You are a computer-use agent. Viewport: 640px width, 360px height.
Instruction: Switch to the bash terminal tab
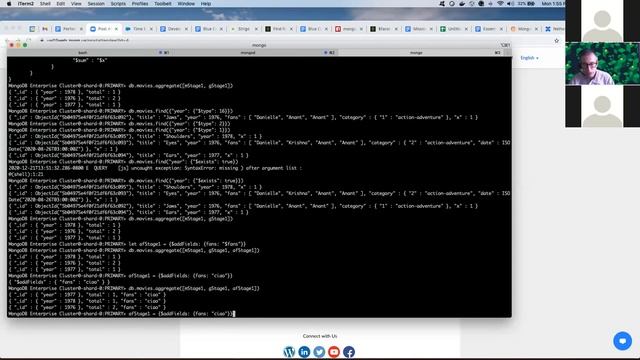pyautogui.click(x=82, y=53)
